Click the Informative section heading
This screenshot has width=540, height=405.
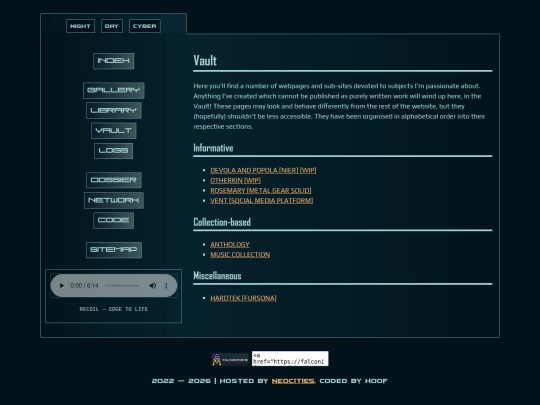point(213,148)
